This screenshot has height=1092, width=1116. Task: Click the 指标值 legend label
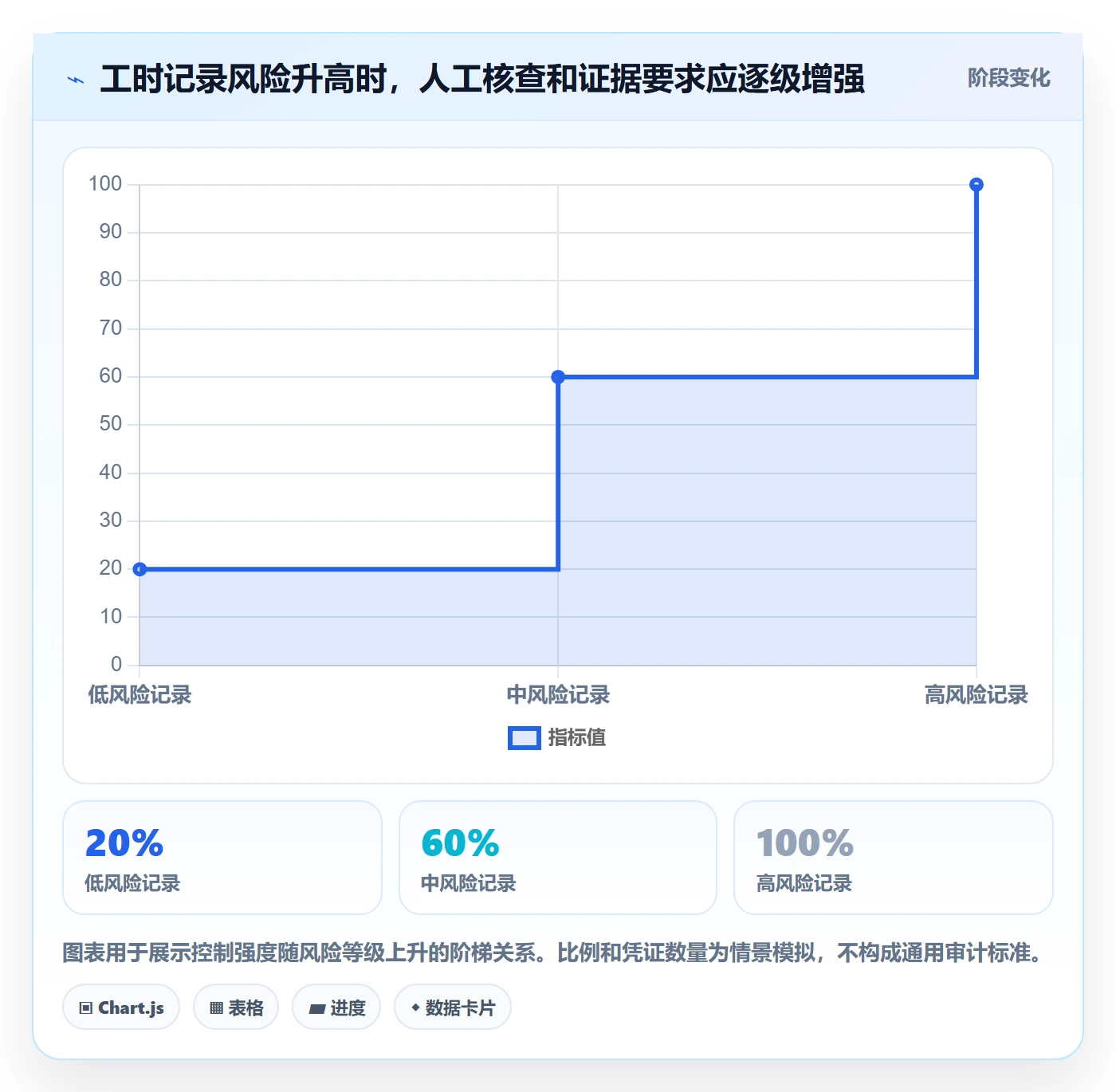(x=577, y=738)
